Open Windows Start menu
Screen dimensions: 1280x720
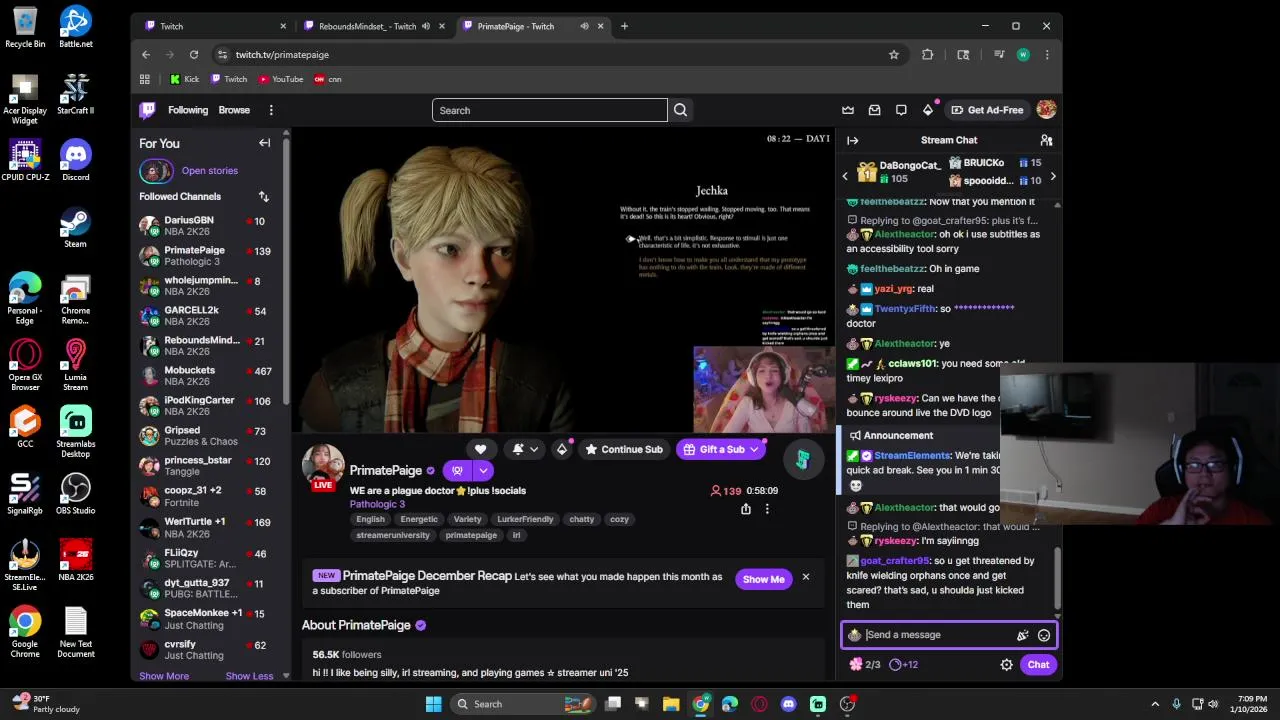click(433, 704)
